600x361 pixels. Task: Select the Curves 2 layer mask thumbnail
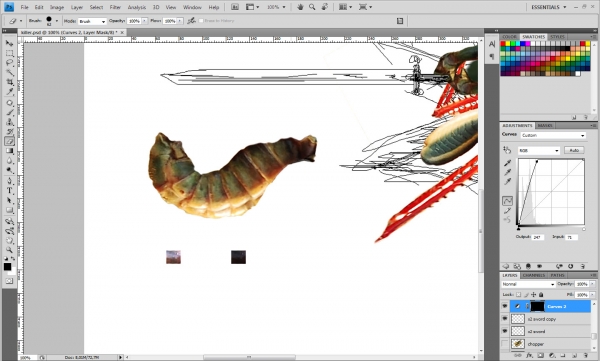point(537,306)
